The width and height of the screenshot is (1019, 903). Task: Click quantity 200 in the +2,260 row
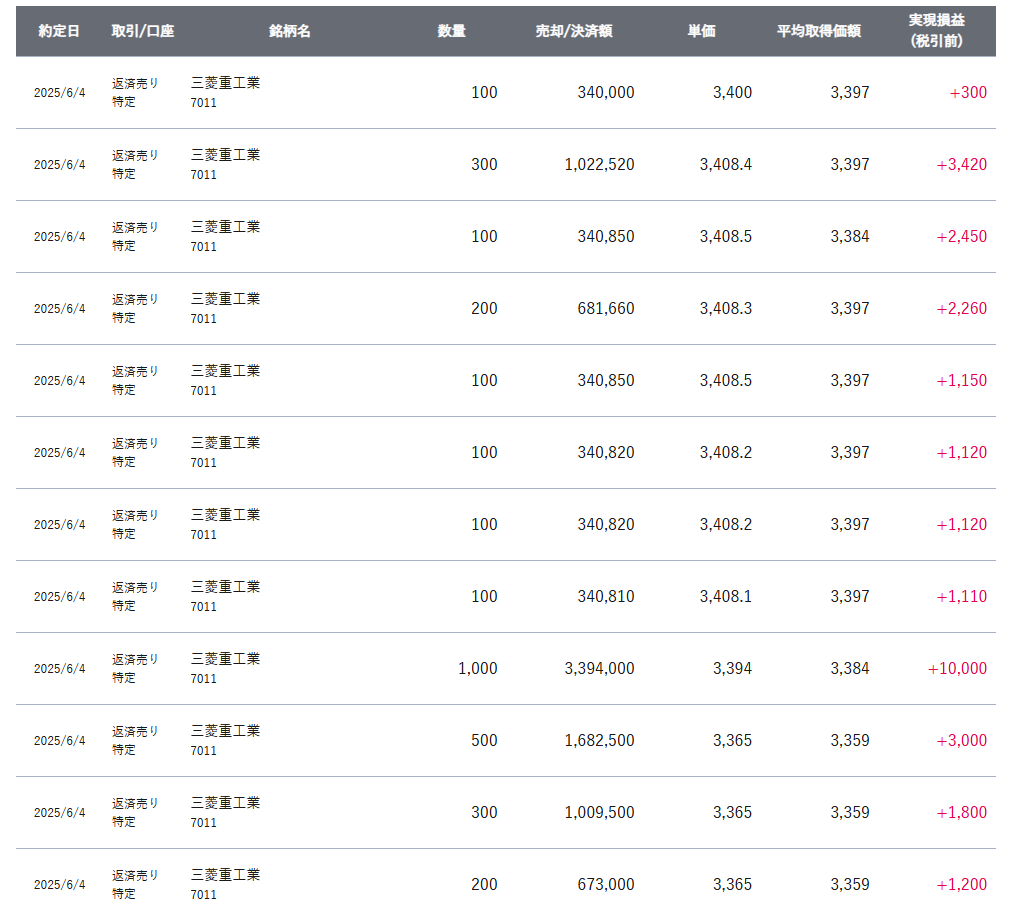pos(484,309)
